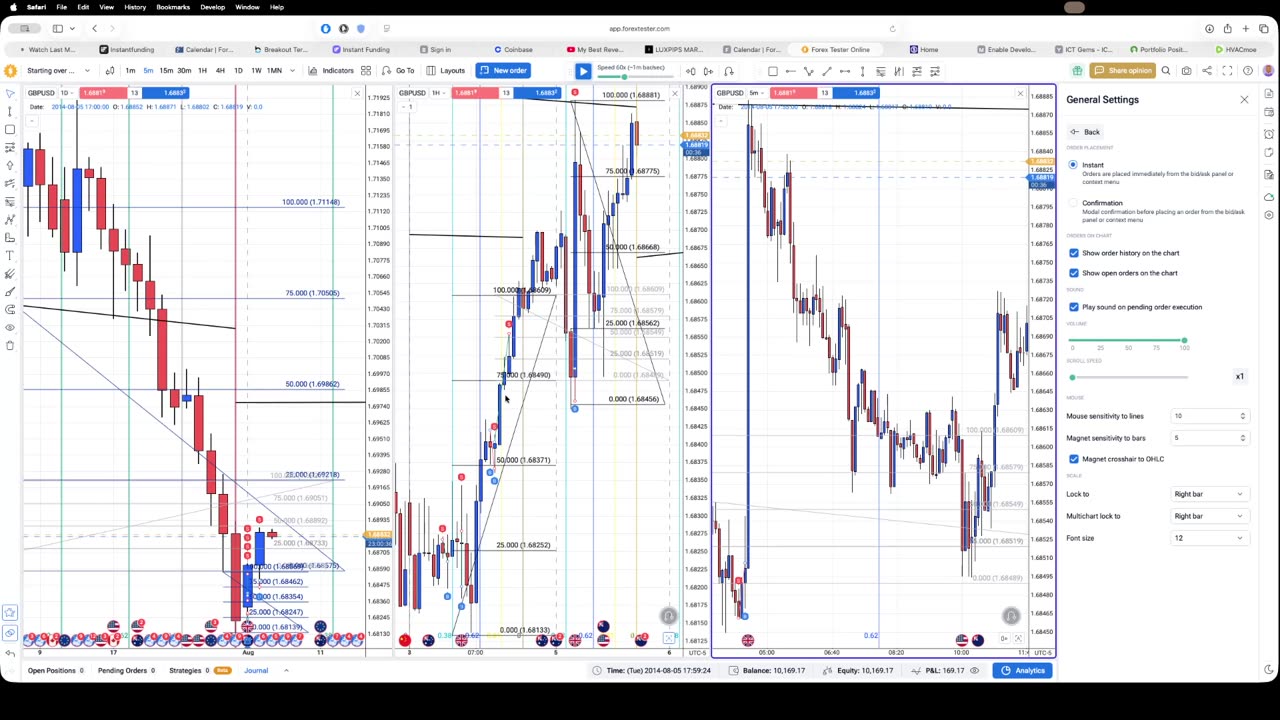The width and height of the screenshot is (1280, 720).
Task: Open the gift rewards icon
Action: 1077,71
